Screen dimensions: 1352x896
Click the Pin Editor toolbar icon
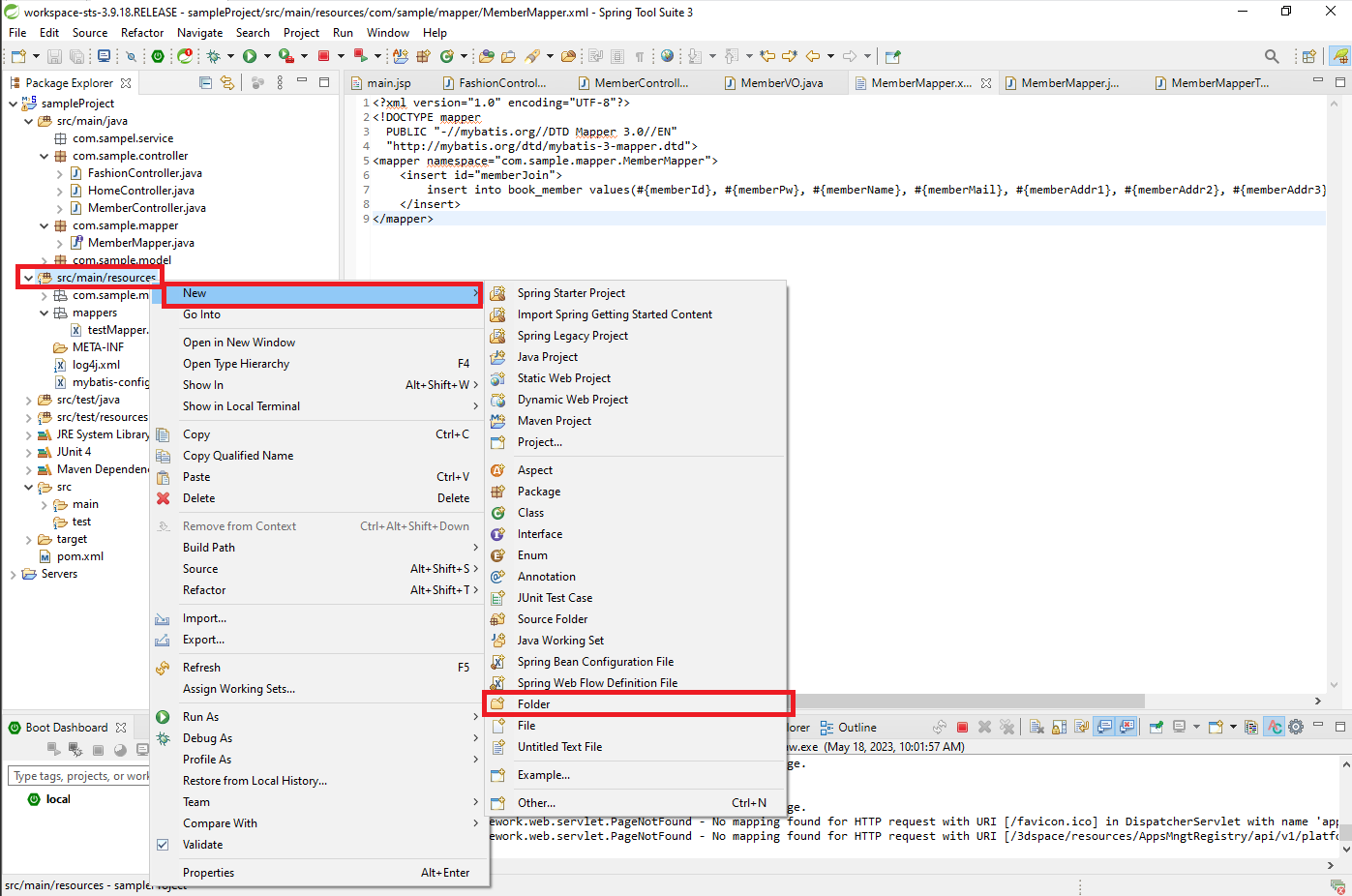click(x=892, y=56)
